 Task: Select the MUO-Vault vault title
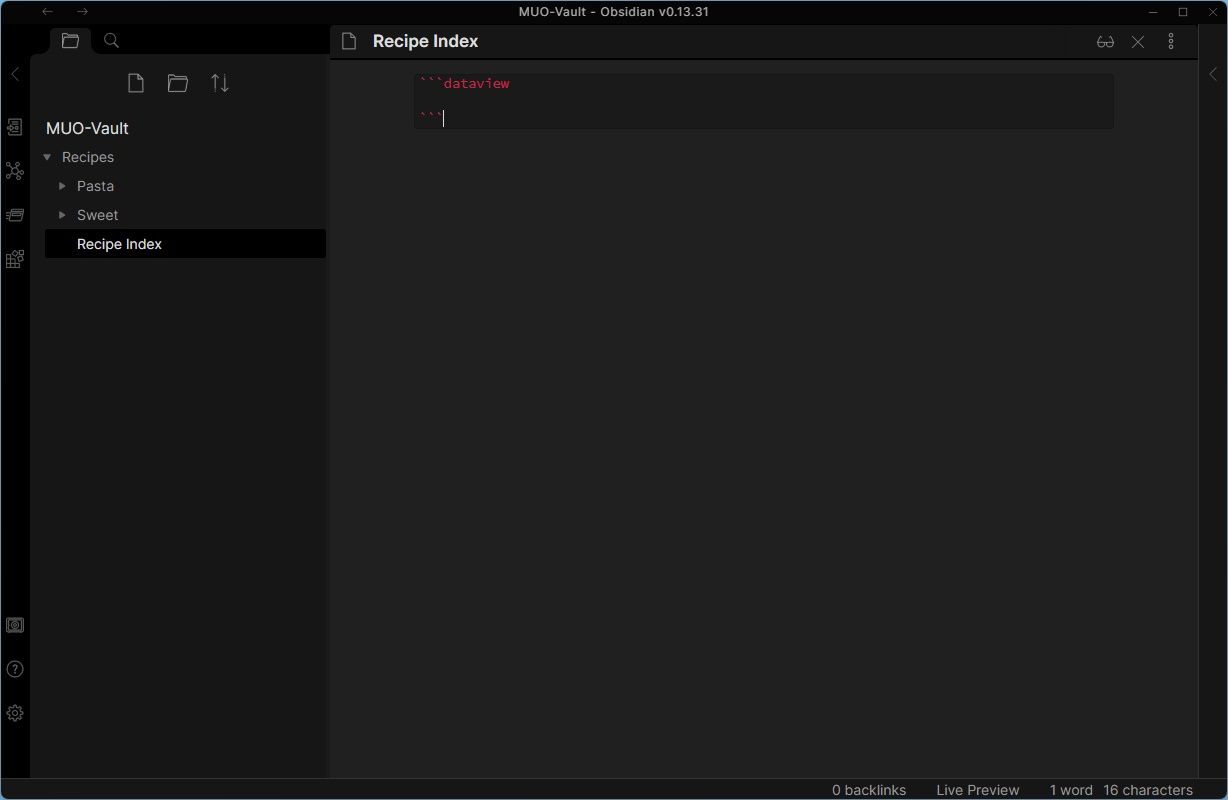[87, 128]
